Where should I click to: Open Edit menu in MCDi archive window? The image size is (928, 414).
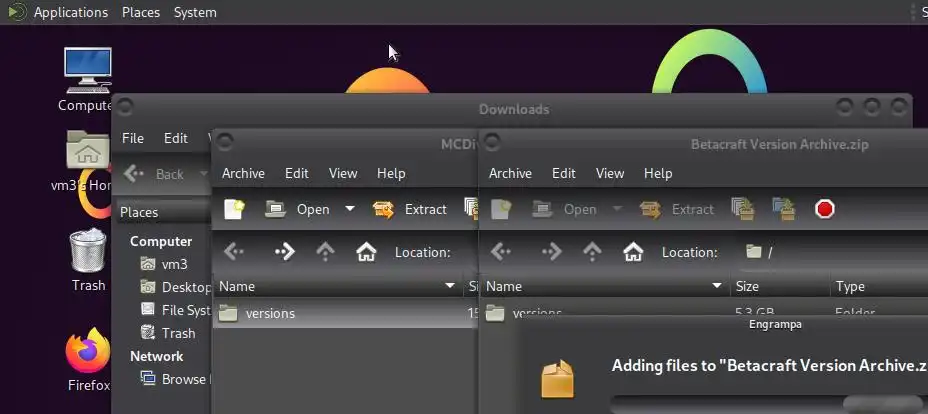297,173
